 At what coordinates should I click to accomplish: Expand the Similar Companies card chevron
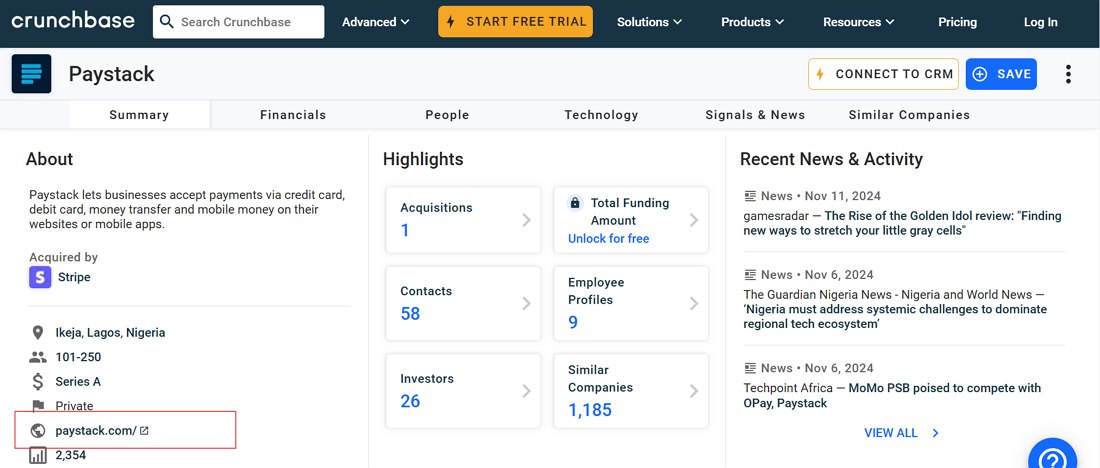(x=694, y=391)
